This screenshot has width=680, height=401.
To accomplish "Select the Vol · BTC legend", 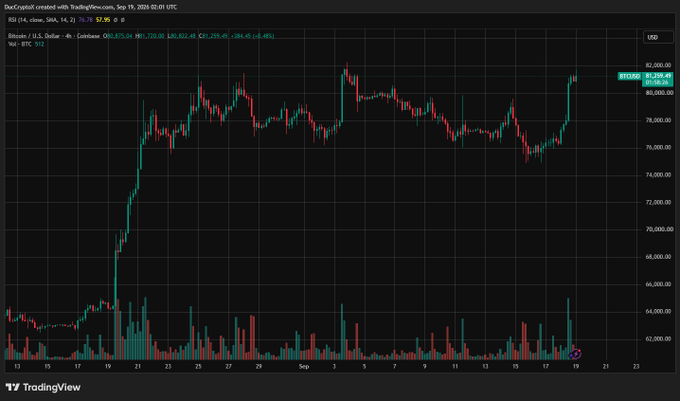I will (20, 44).
